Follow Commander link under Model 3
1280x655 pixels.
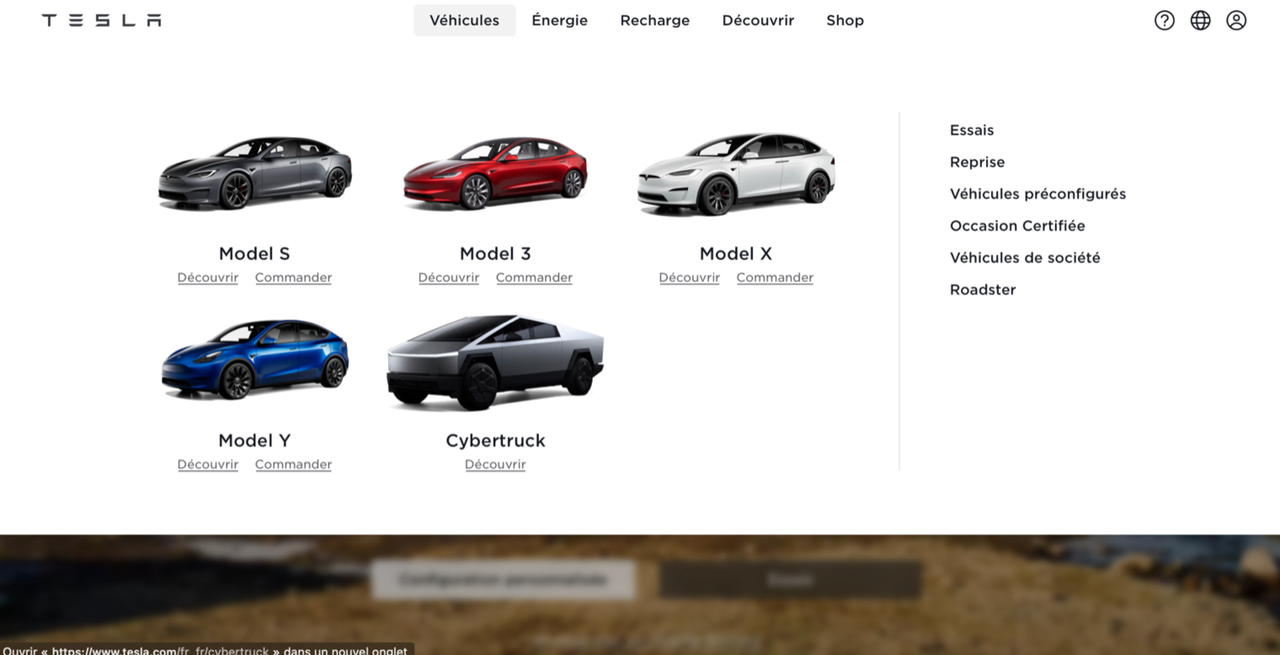tap(534, 278)
